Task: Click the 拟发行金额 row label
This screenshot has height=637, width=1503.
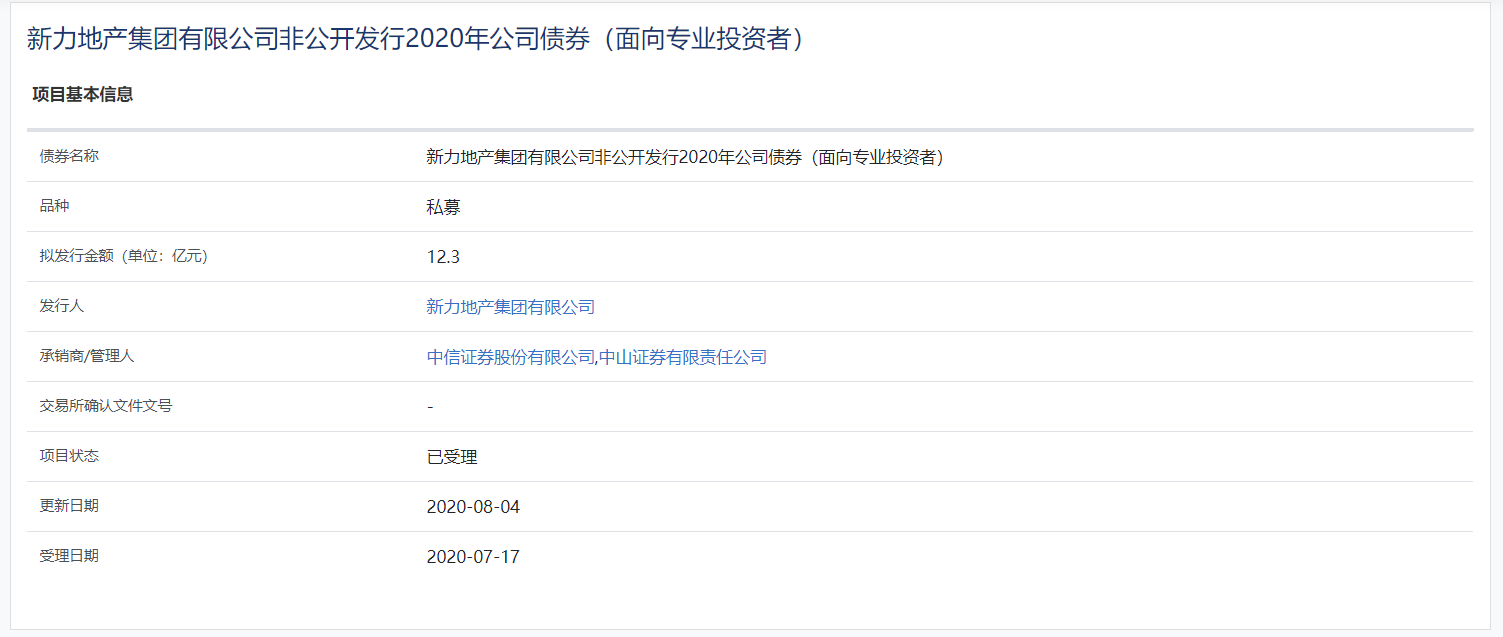Action: pyautogui.click(x=123, y=256)
